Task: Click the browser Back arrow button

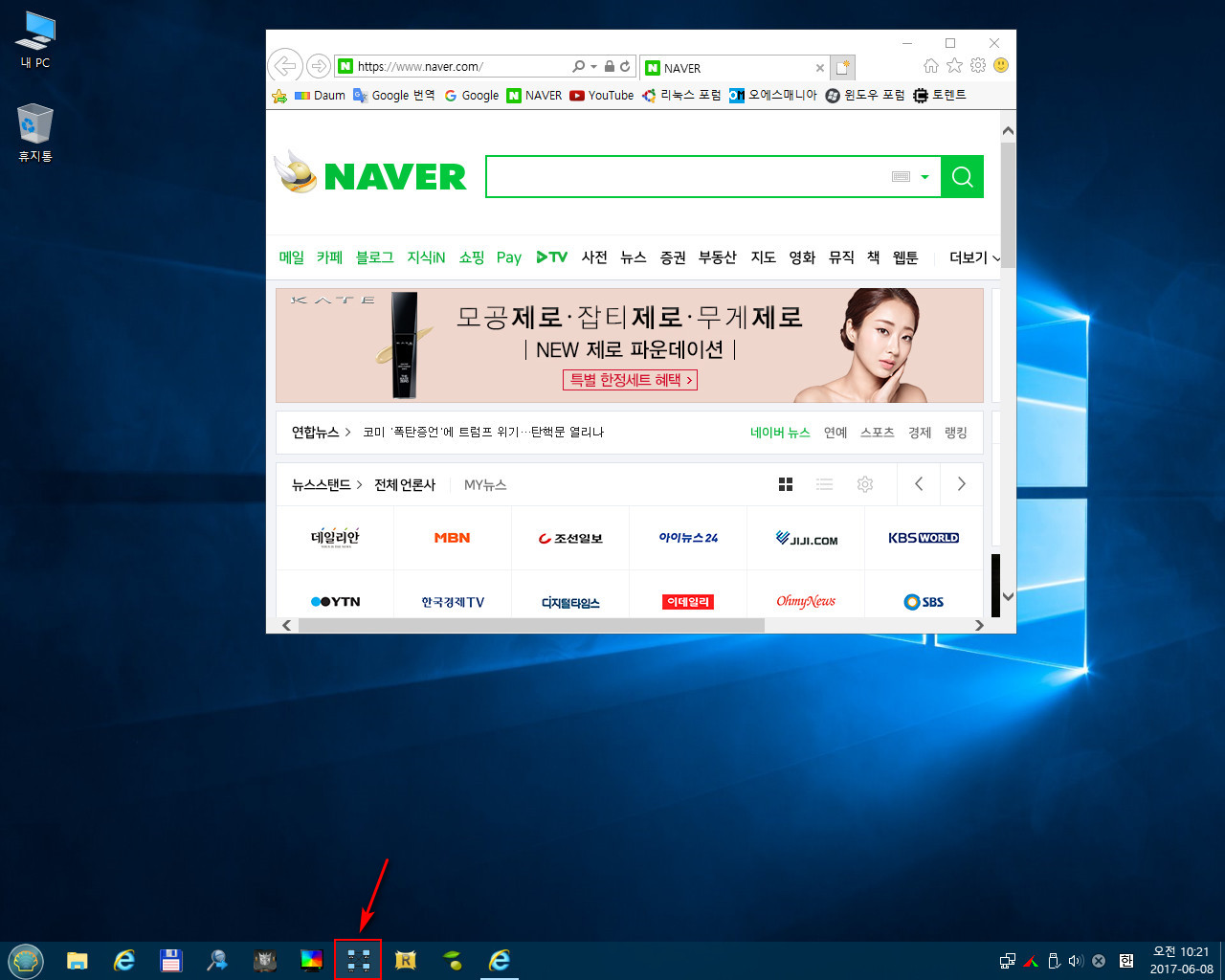Action: tap(284, 65)
